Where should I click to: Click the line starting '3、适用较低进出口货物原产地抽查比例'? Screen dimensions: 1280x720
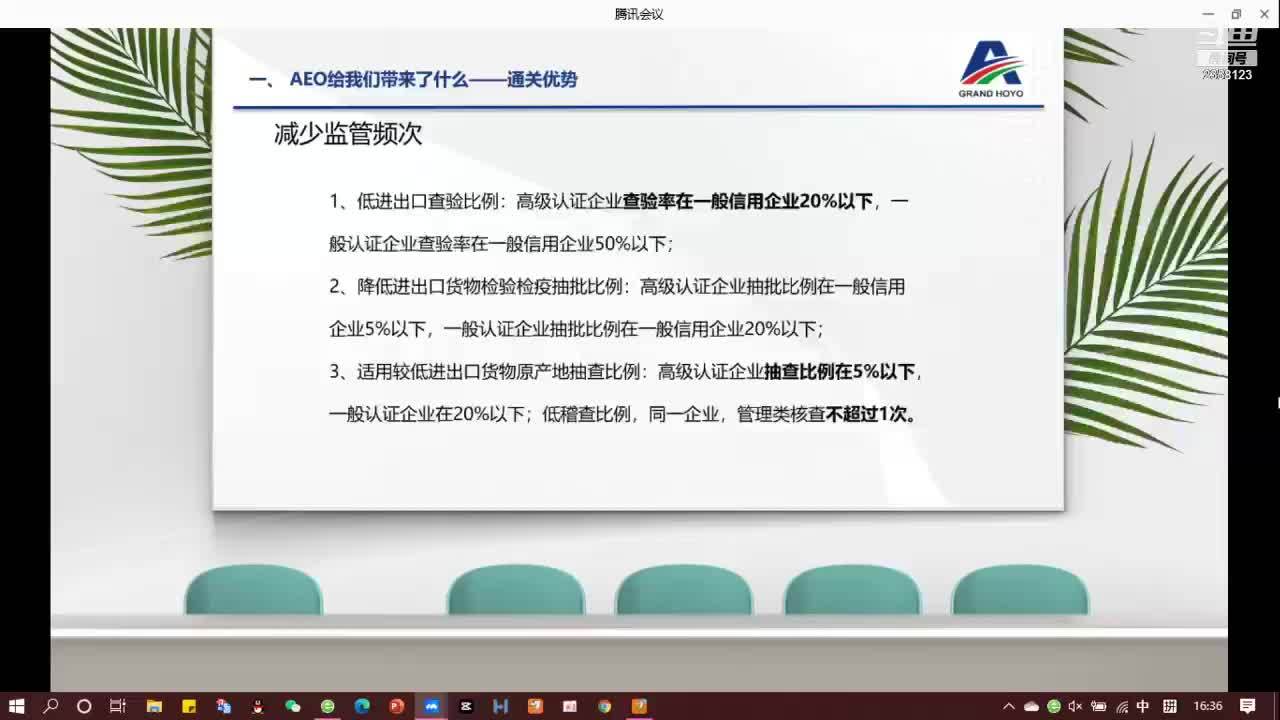[x=626, y=371]
